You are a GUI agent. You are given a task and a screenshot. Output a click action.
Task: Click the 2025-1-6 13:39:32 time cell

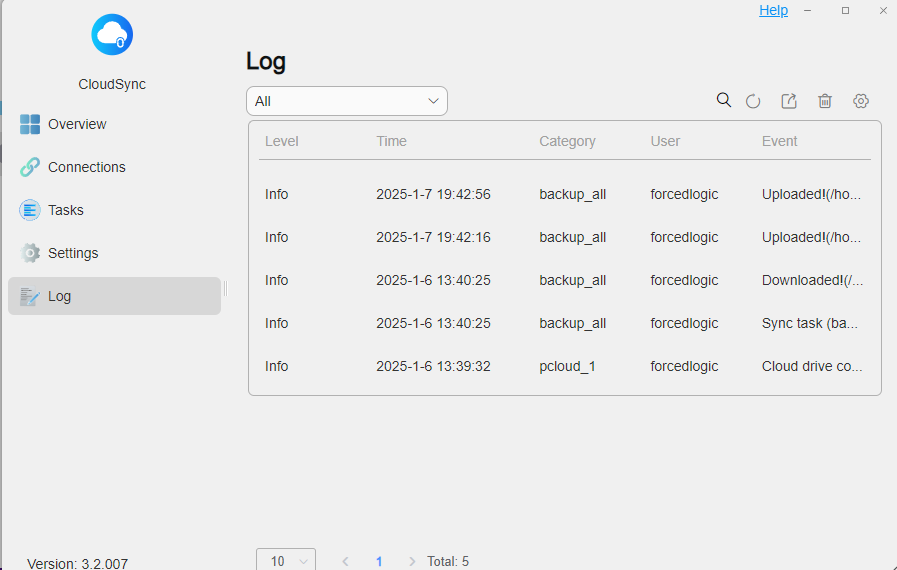tap(433, 366)
